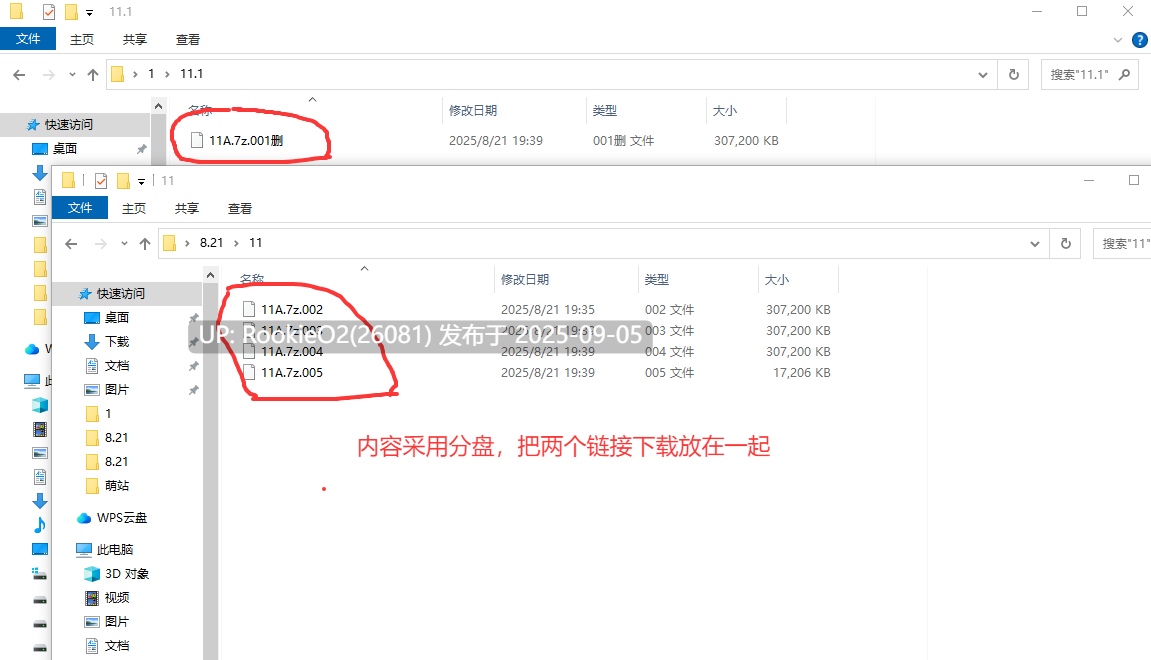1151x660 pixels.
Task: Expand address bar history in the 11.1 window
Action: click(982, 75)
